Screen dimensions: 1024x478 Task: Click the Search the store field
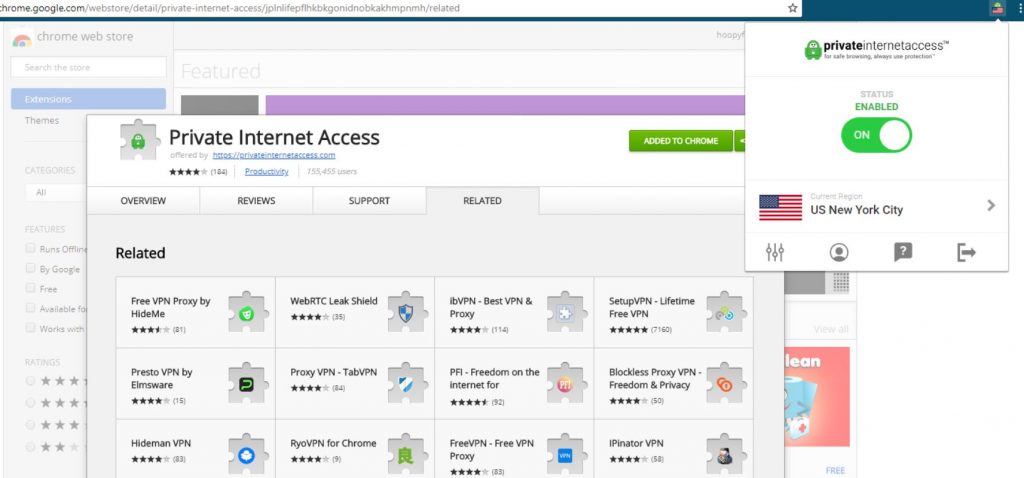pyautogui.click(x=89, y=67)
